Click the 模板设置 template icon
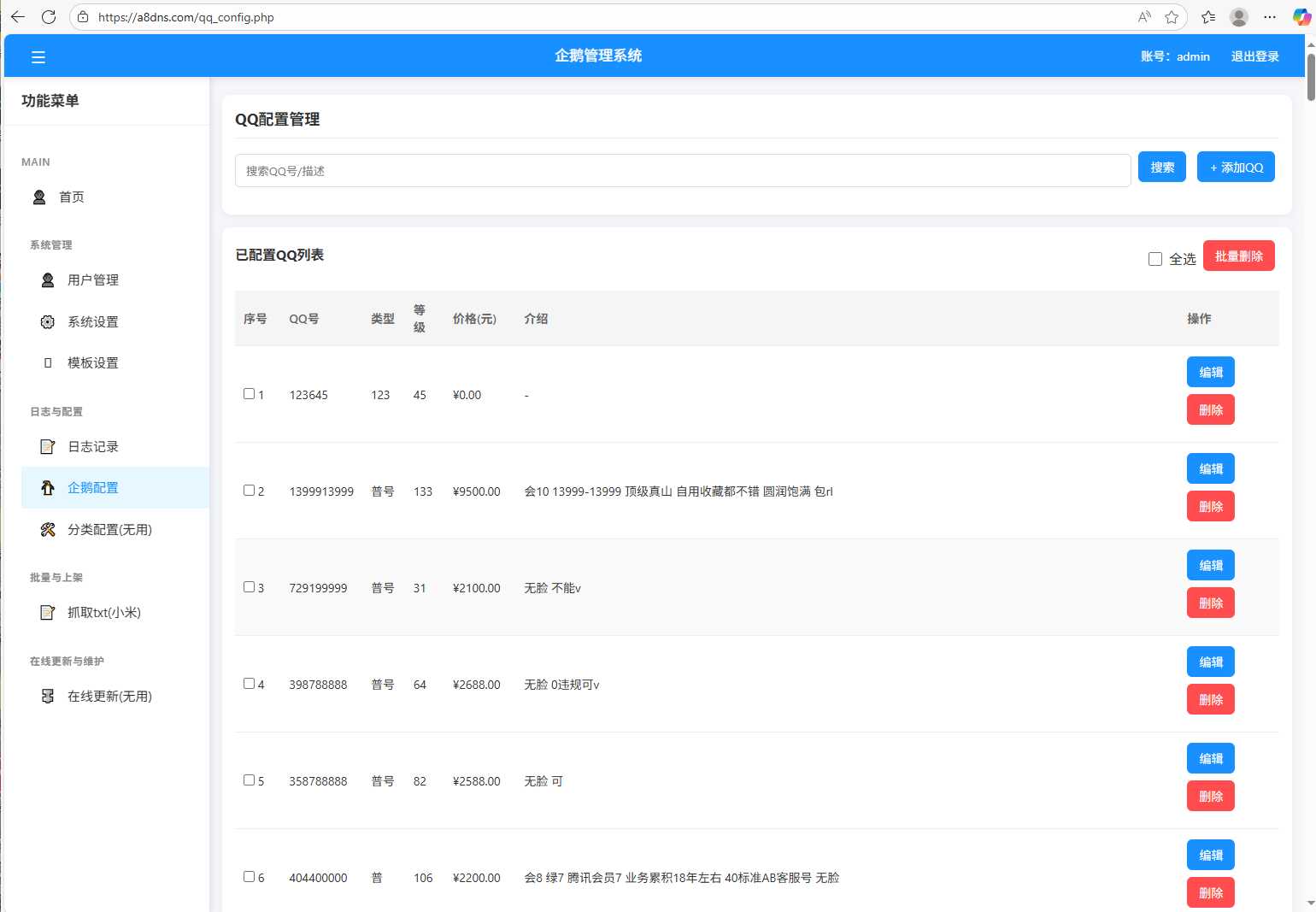Screen dimensions: 1316x912 pyautogui.click(x=47, y=362)
